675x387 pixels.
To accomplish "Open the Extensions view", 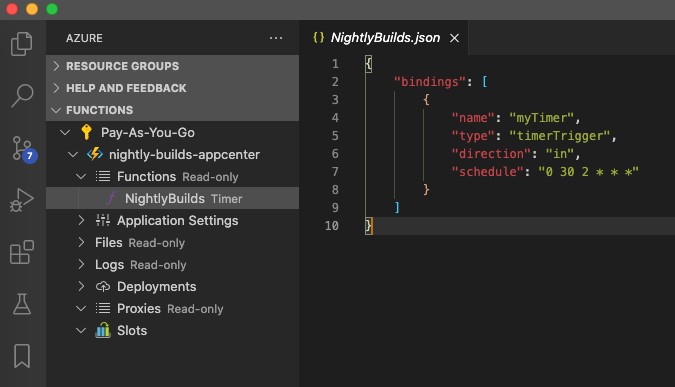I will click(22, 252).
